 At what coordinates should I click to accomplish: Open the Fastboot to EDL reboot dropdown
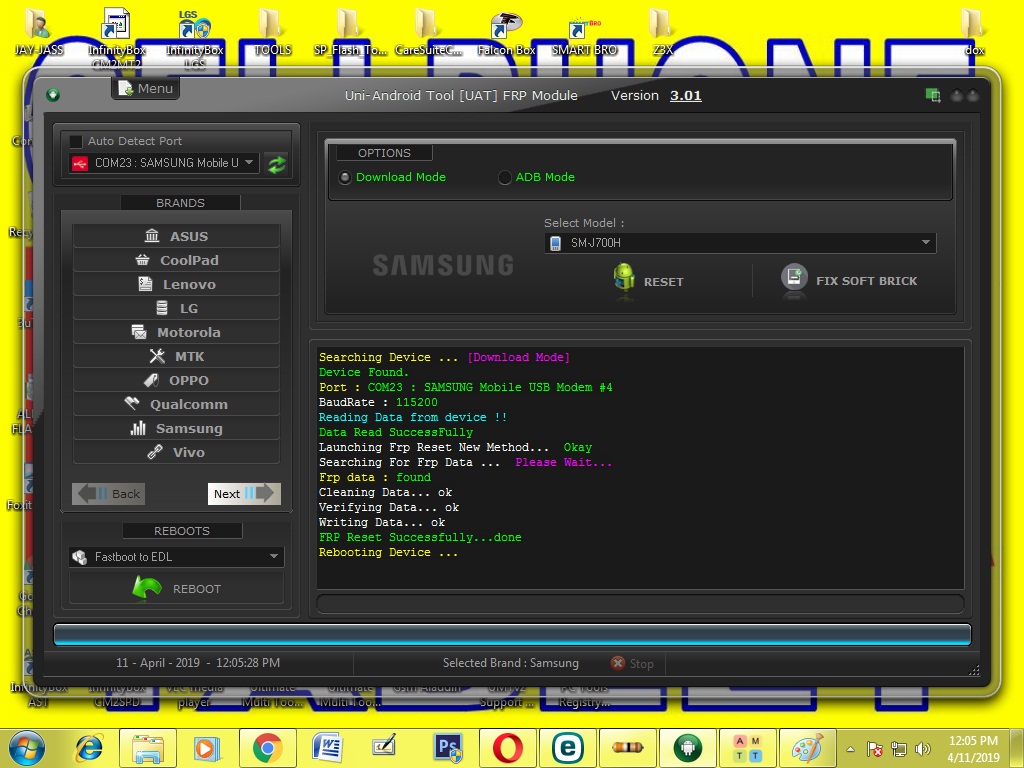coord(176,557)
